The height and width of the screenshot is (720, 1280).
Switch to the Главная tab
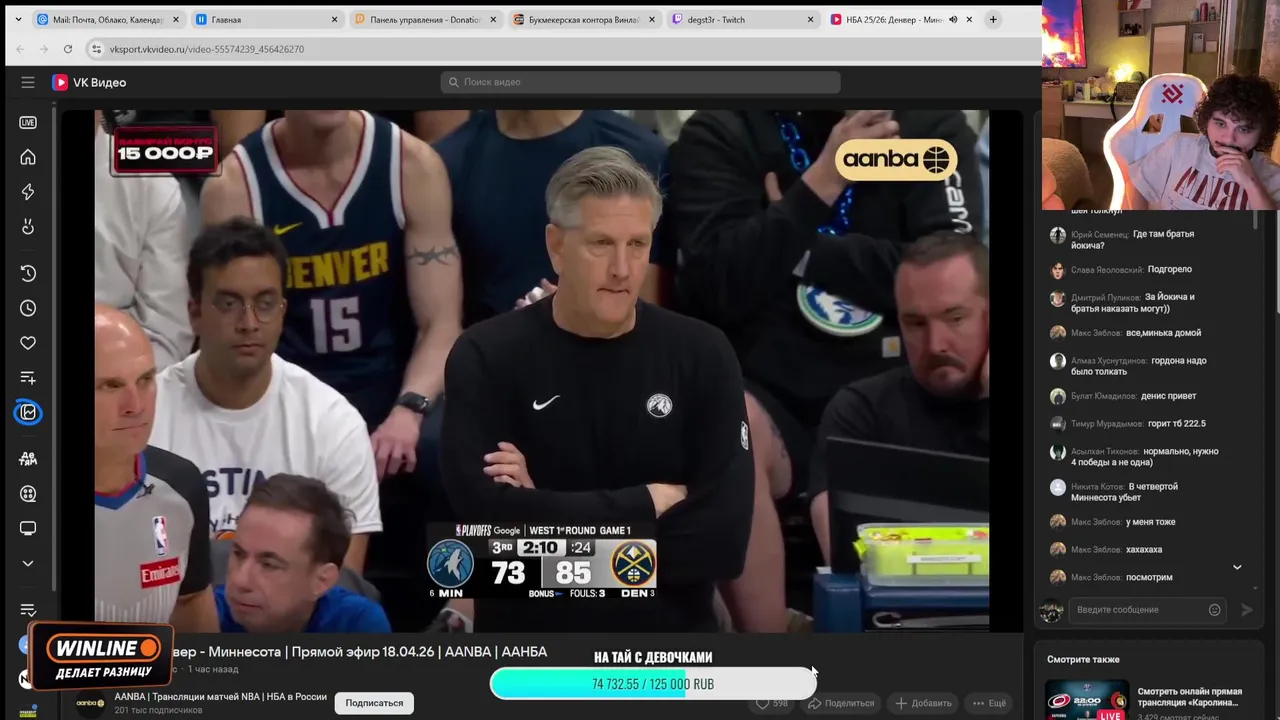(x=267, y=19)
